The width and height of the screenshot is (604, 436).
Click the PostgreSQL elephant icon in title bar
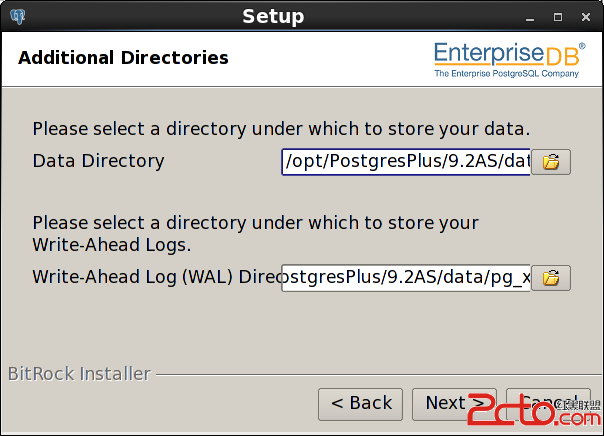click(x=18, y=17)
